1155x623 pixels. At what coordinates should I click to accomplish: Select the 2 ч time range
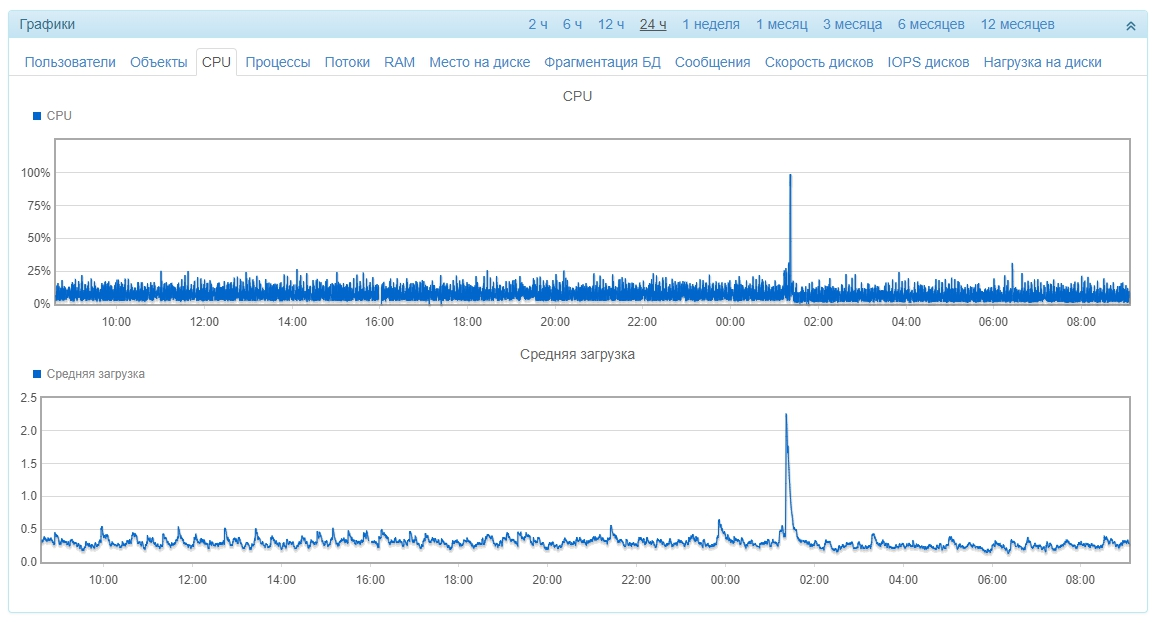click(x=538, y=24)
